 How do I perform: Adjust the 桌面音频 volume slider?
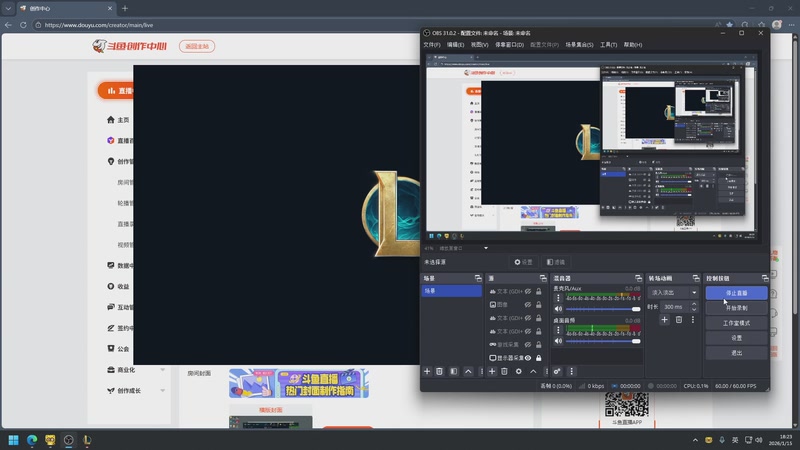[x=603, y=341]
